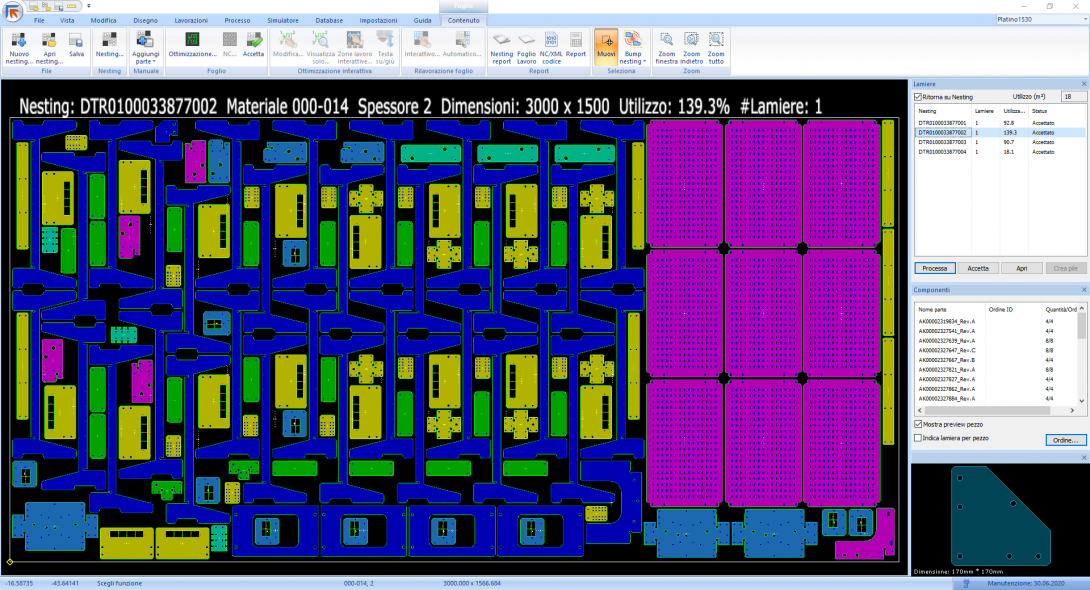
Task: Select the Muovi tool
Action: tap(606, 42)
